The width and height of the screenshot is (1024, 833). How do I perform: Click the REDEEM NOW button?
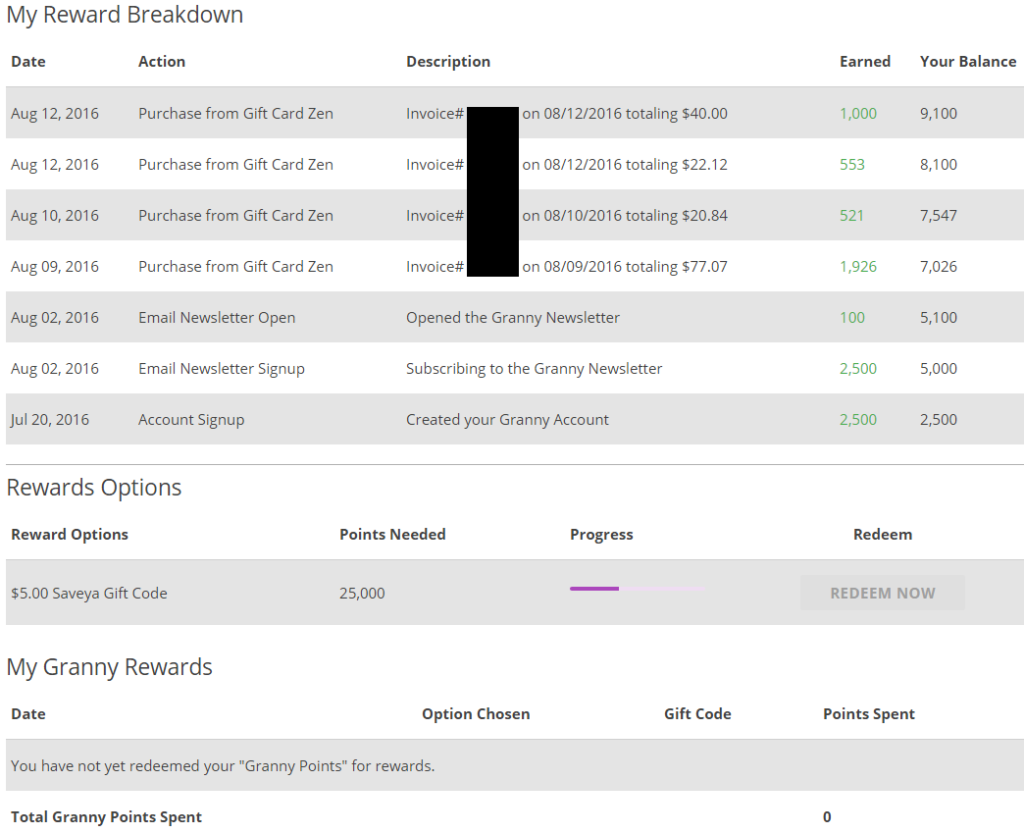[882, 593]
